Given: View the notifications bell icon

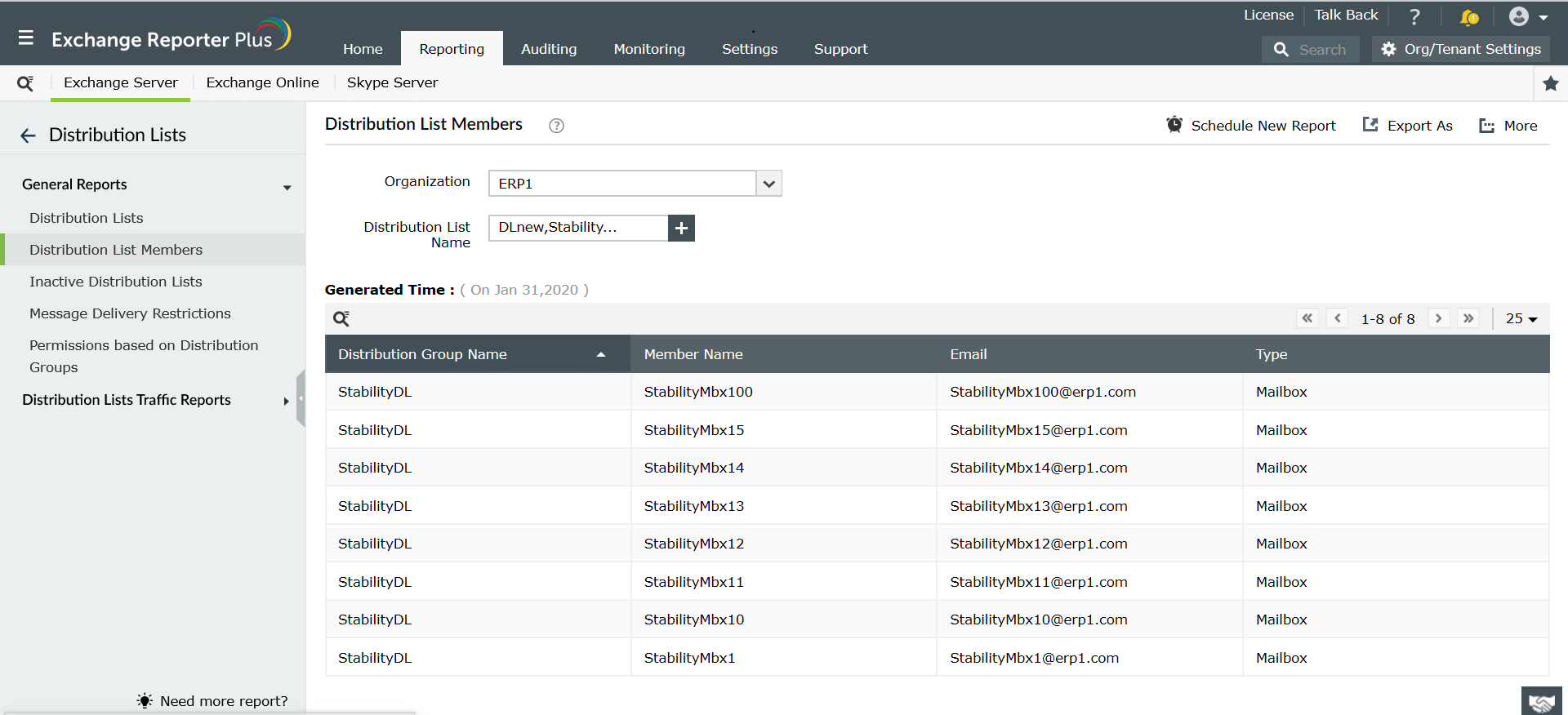Looking at the screenshot, I should [1468, 16].
